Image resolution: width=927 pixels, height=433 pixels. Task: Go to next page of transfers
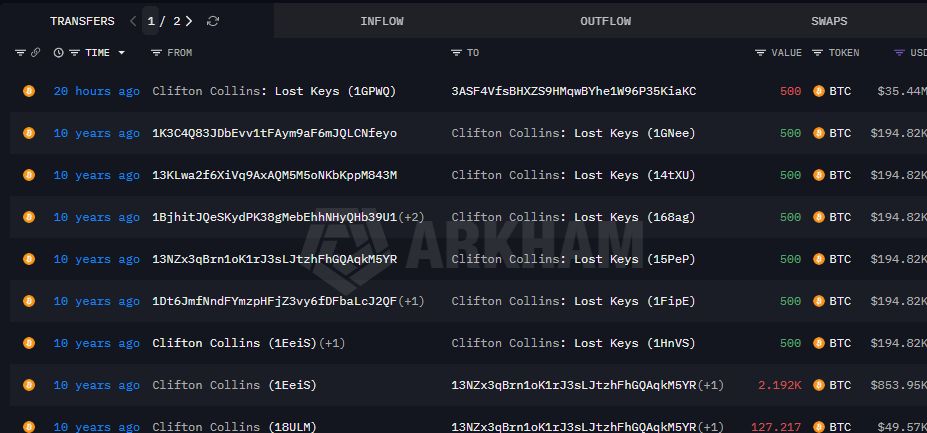189,21
